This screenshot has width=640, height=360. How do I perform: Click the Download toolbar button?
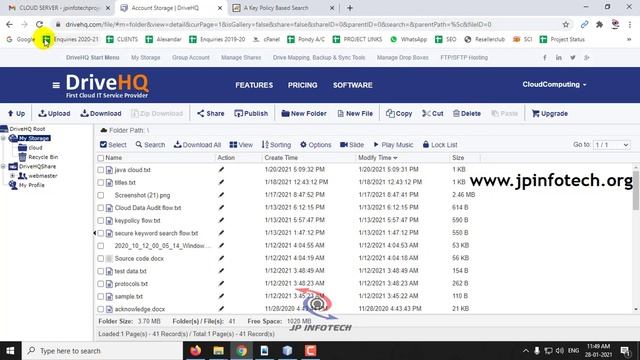[101, 113]
